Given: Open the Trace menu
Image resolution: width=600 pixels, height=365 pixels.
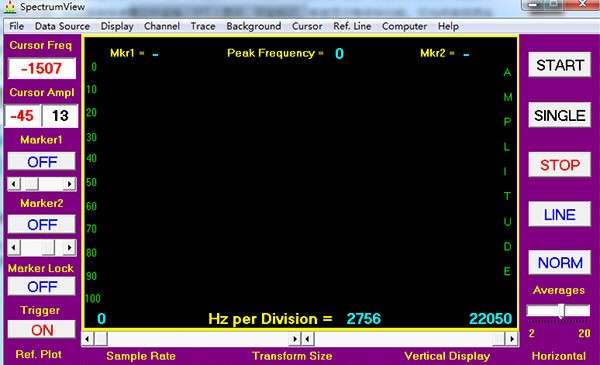Looking at the screenshot, I should [203, 26].
